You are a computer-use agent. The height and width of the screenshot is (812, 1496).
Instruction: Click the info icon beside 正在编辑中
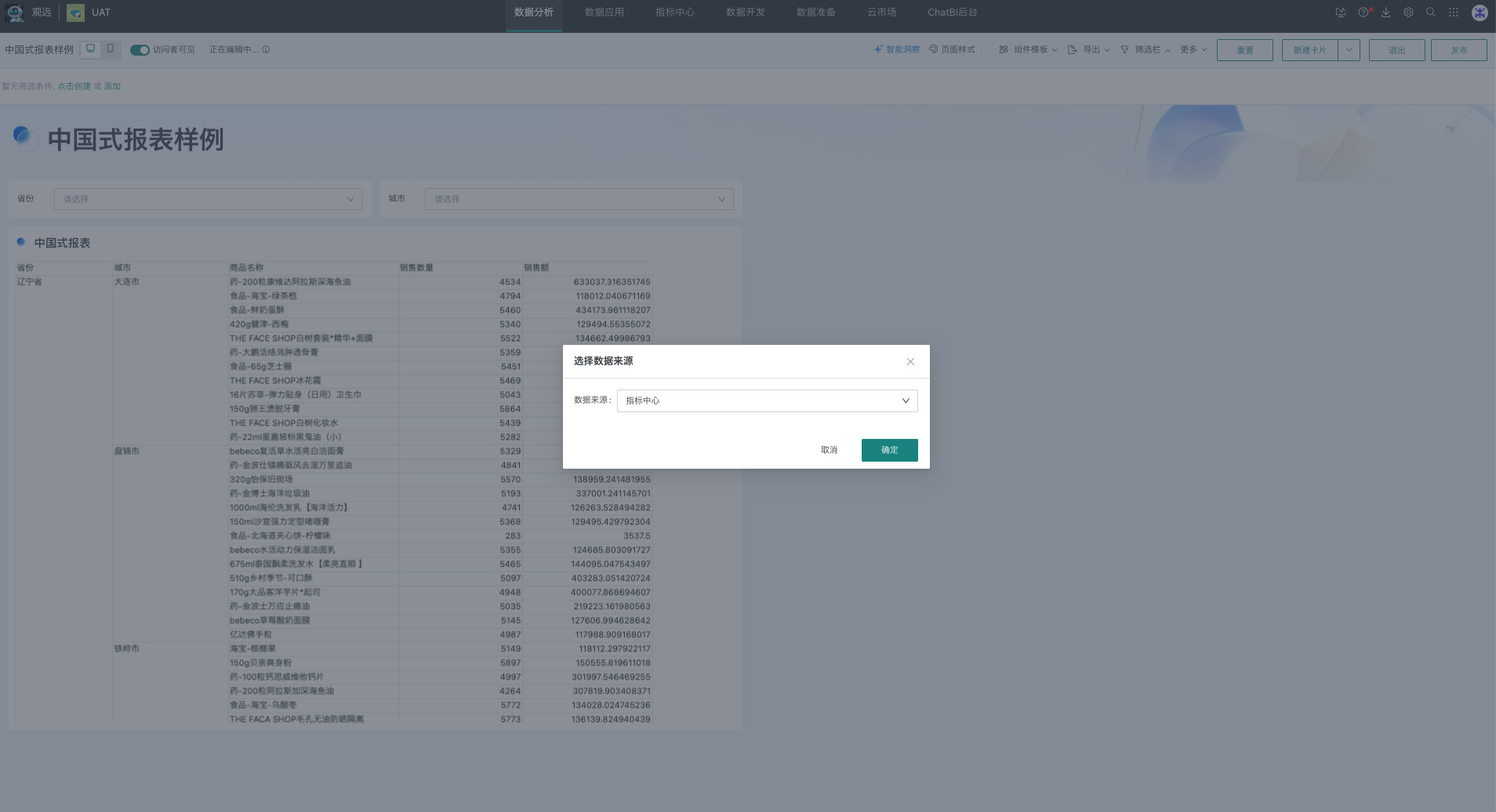click(x=266, y=49)
